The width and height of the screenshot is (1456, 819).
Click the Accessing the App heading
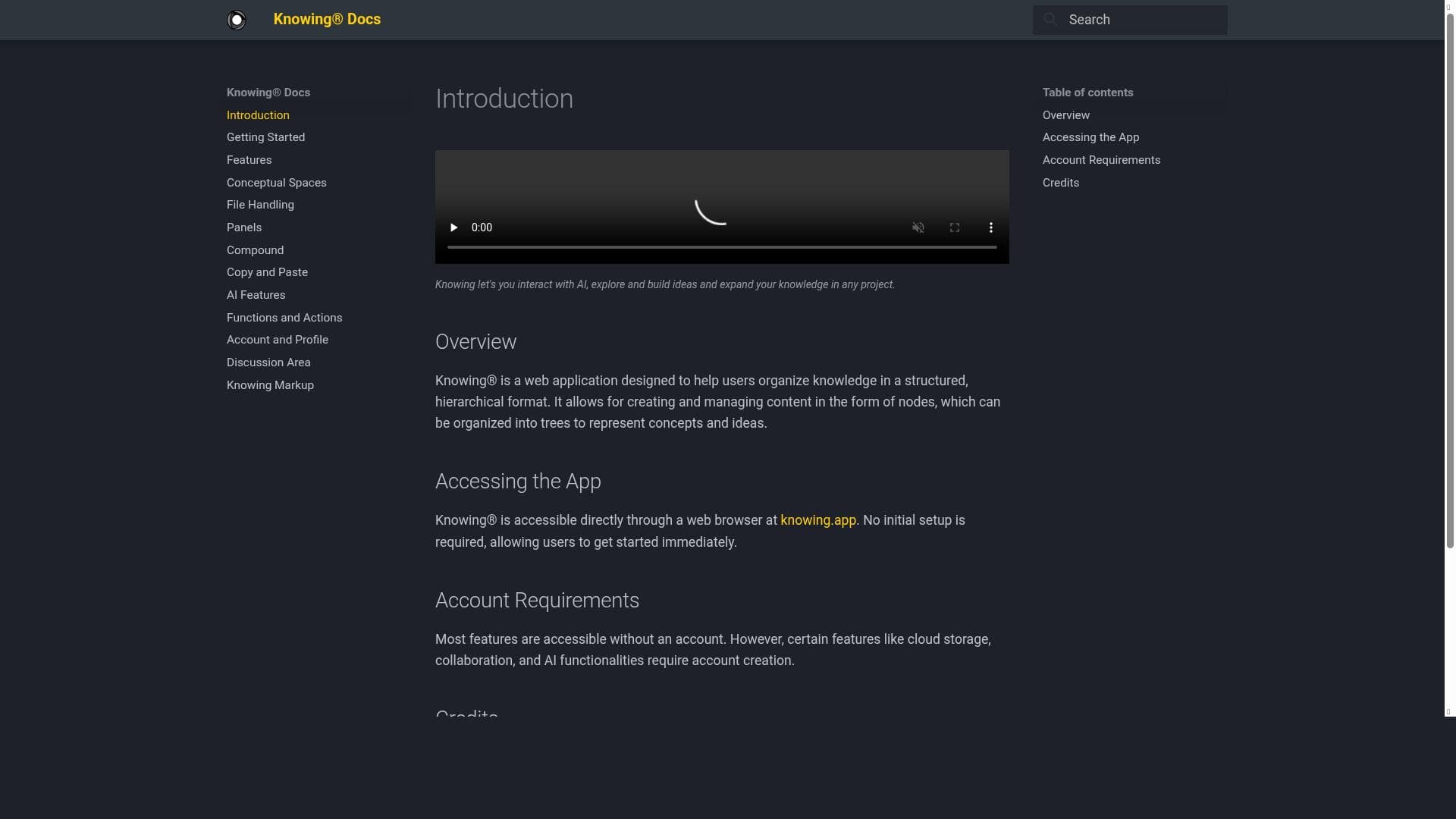point(518,482)
